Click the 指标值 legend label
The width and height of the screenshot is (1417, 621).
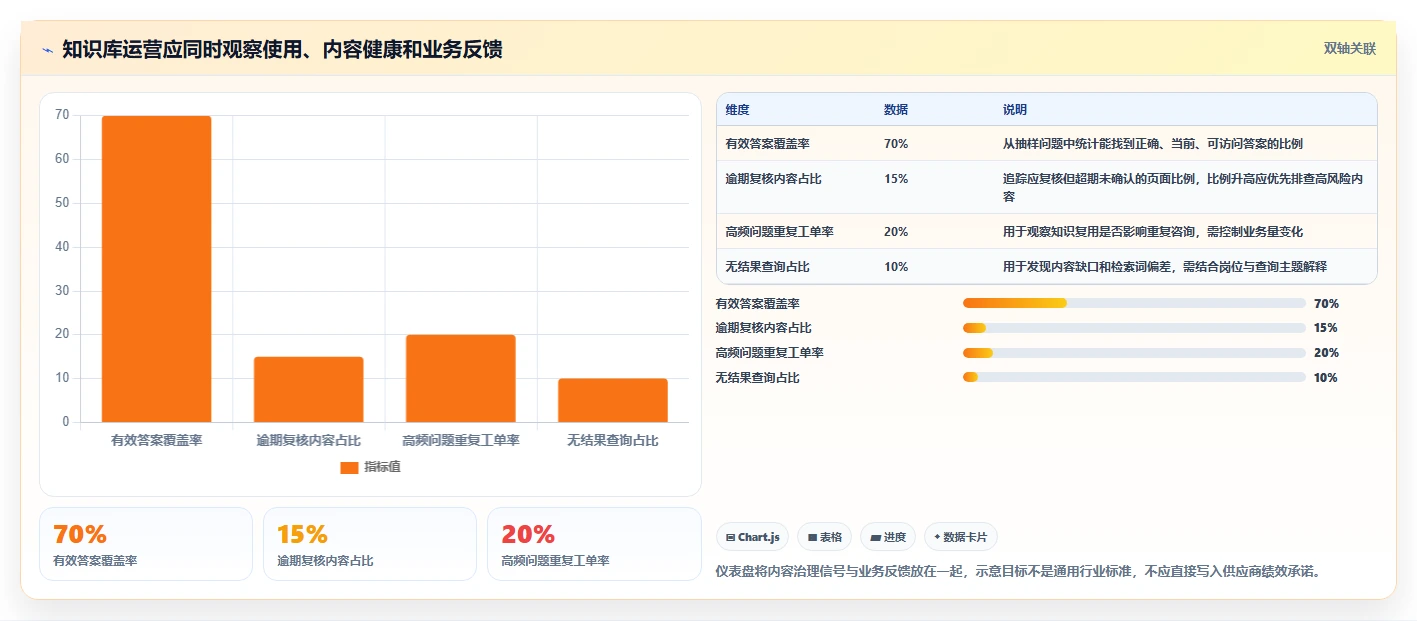(382, 467)
